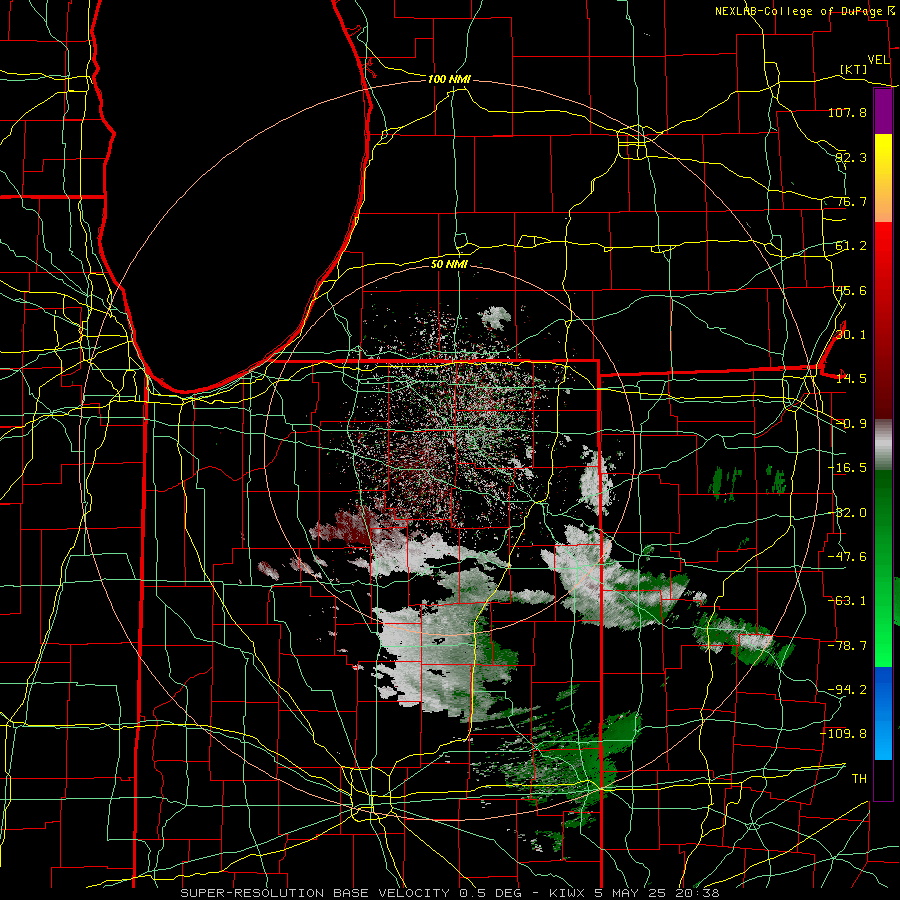Pick the purple segment of the velocity scale

tap(883, 112)
